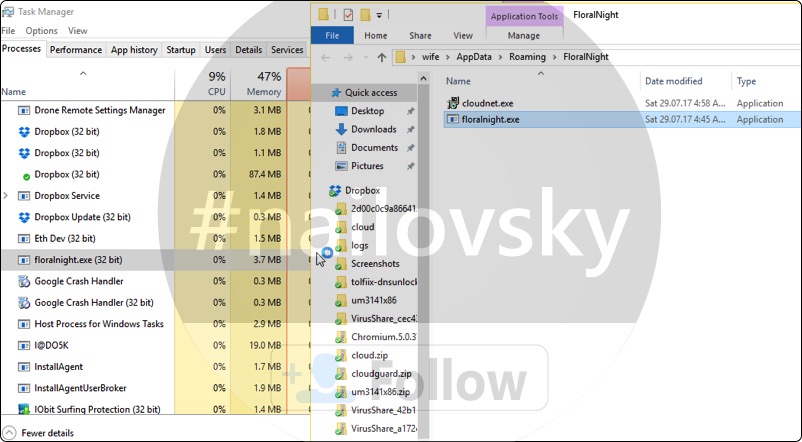Sort processes by the CPU column
This screenshot has width=802, height=442.
coord(203,84)
